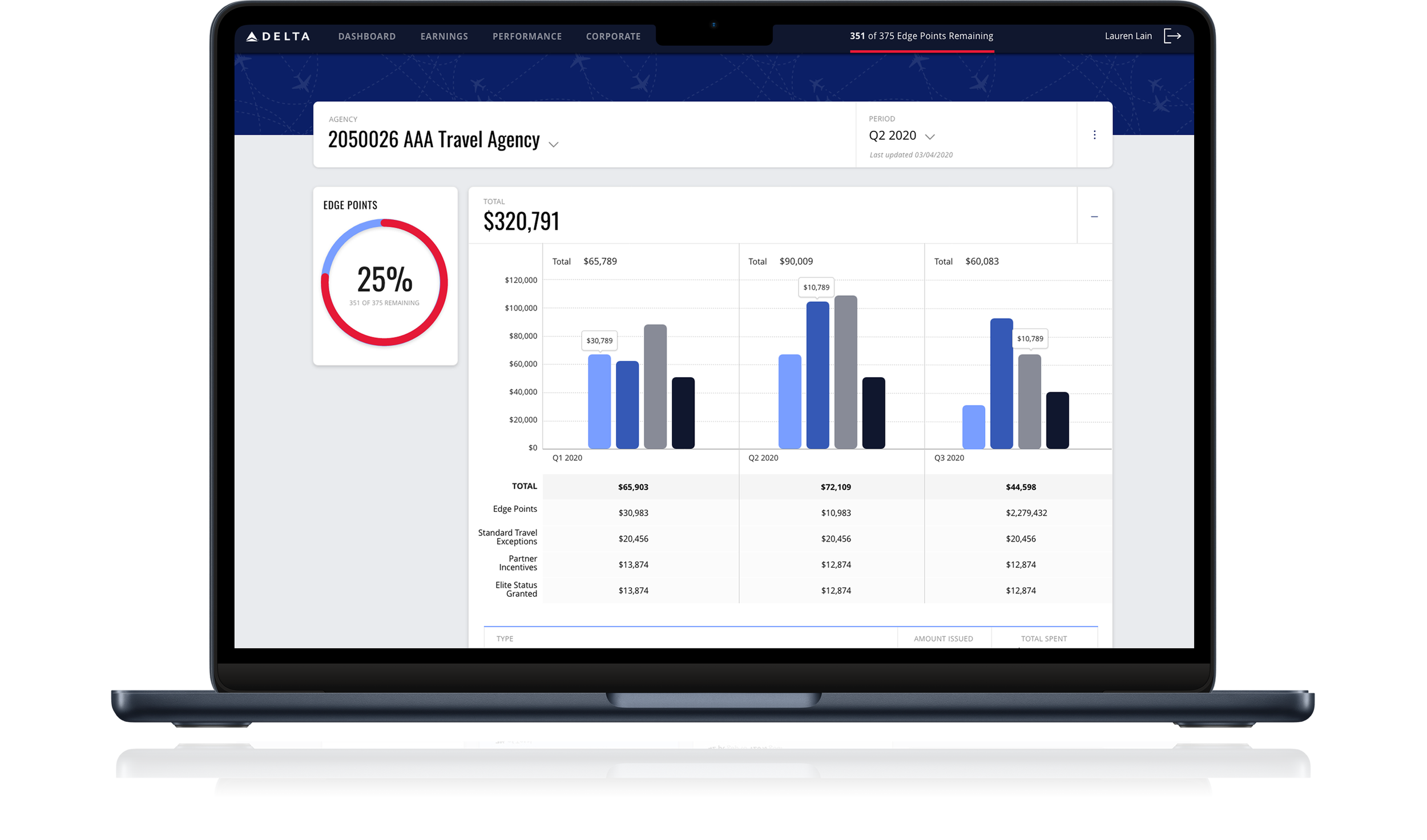The image size is (1427, 840).
Task: Click the $30,789 tooltip in Q1 2020
Action: point(599,341)
